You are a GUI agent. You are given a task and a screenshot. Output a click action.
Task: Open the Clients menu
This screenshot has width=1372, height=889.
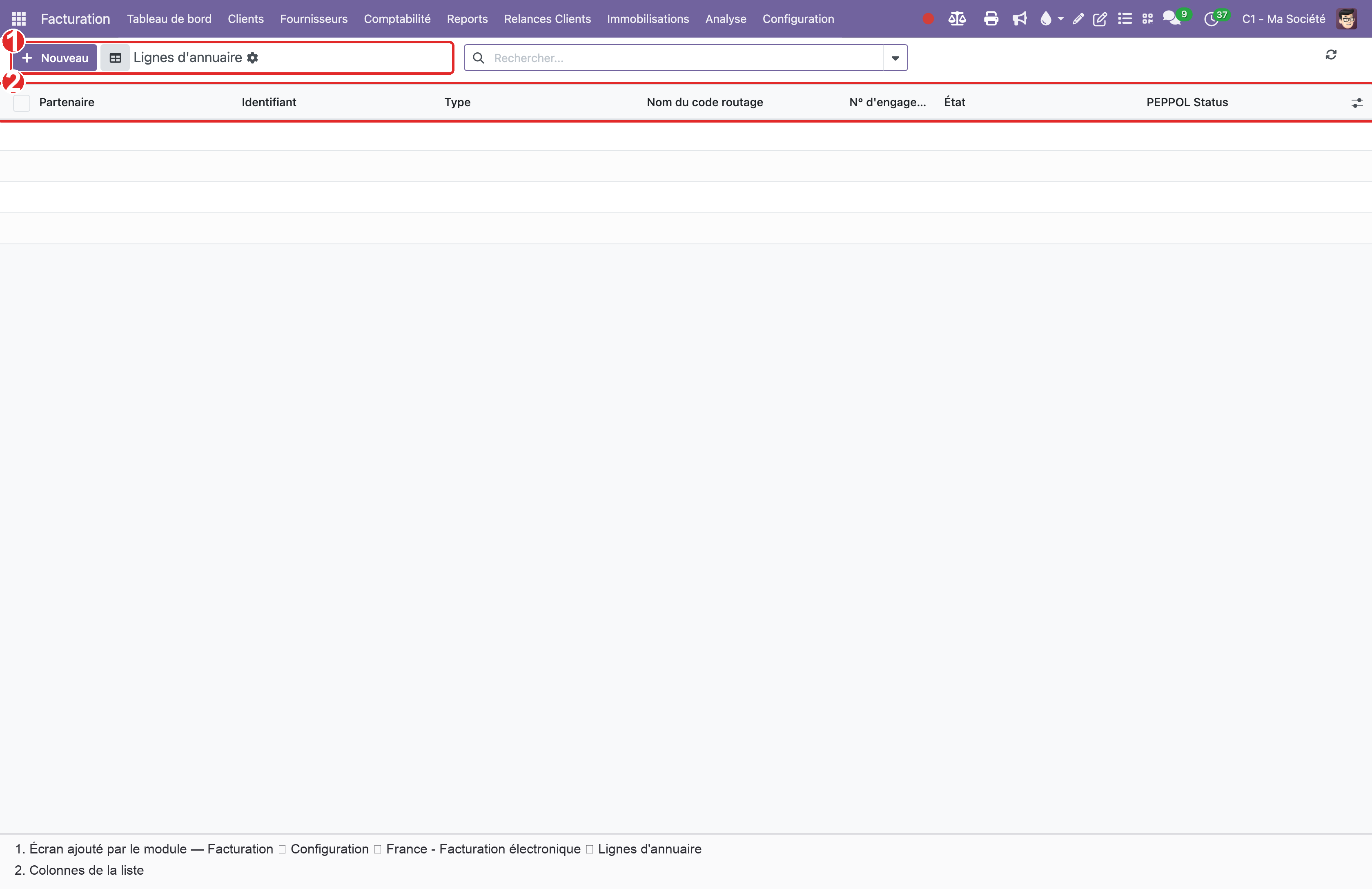click(x=245, y=19)
